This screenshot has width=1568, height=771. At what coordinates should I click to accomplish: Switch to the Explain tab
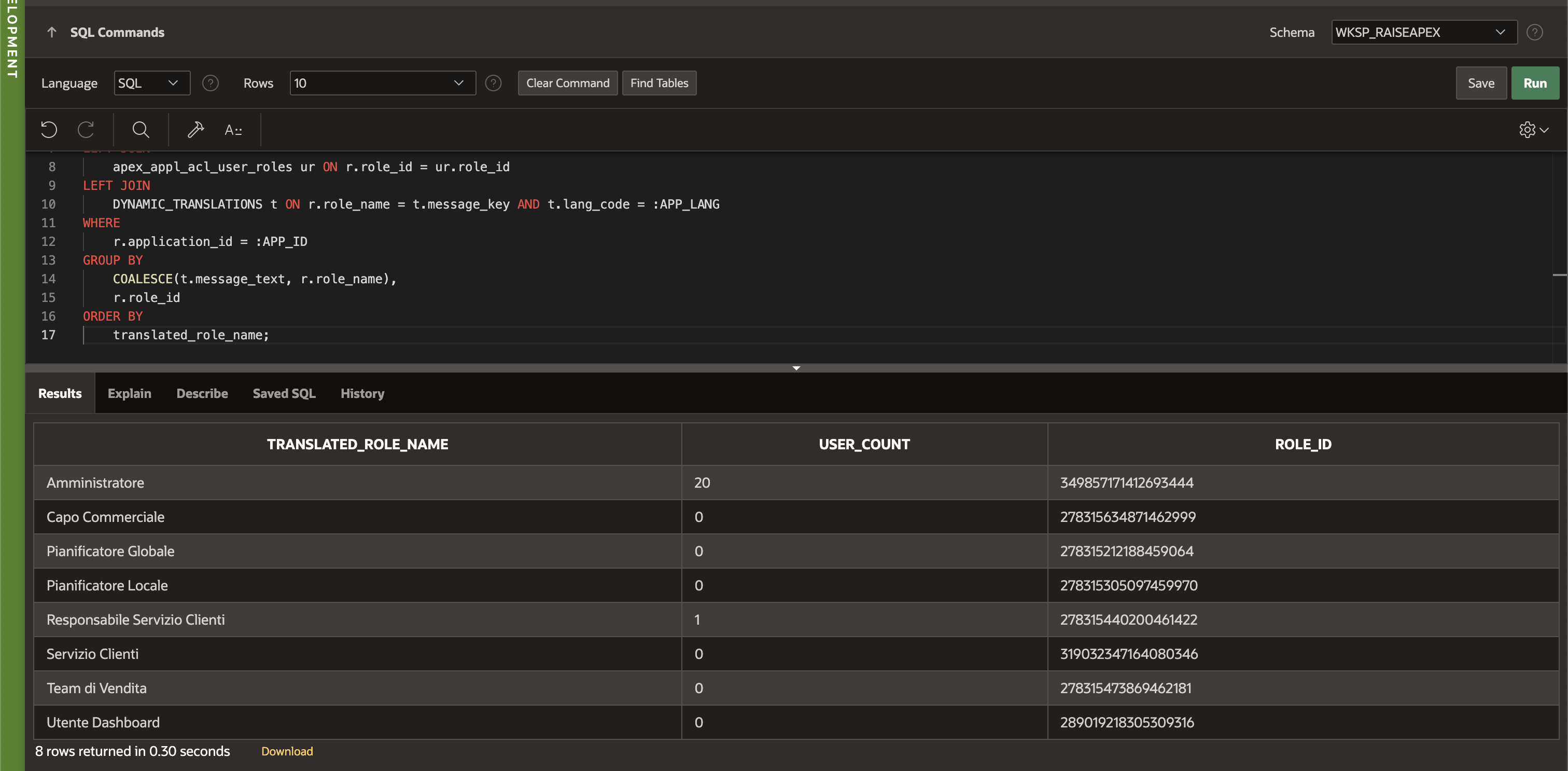(x=129, y=393)
